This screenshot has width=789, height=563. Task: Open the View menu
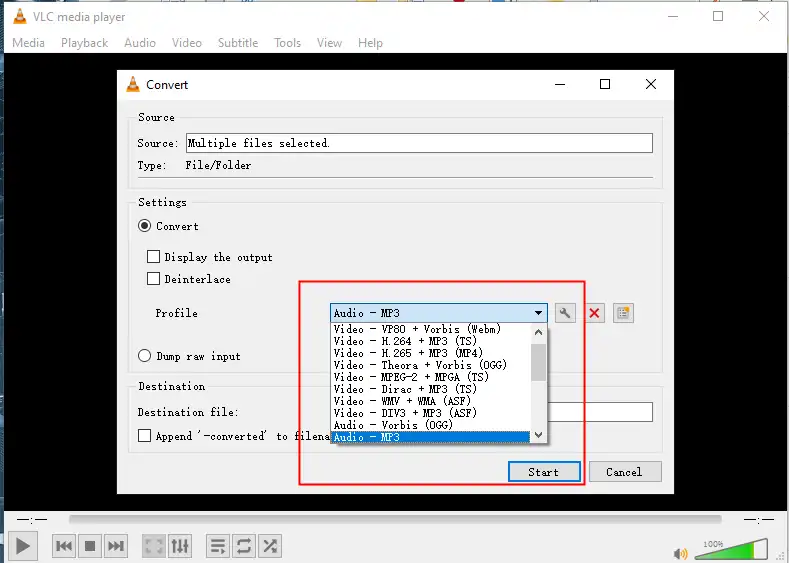[x=330, y=43]
